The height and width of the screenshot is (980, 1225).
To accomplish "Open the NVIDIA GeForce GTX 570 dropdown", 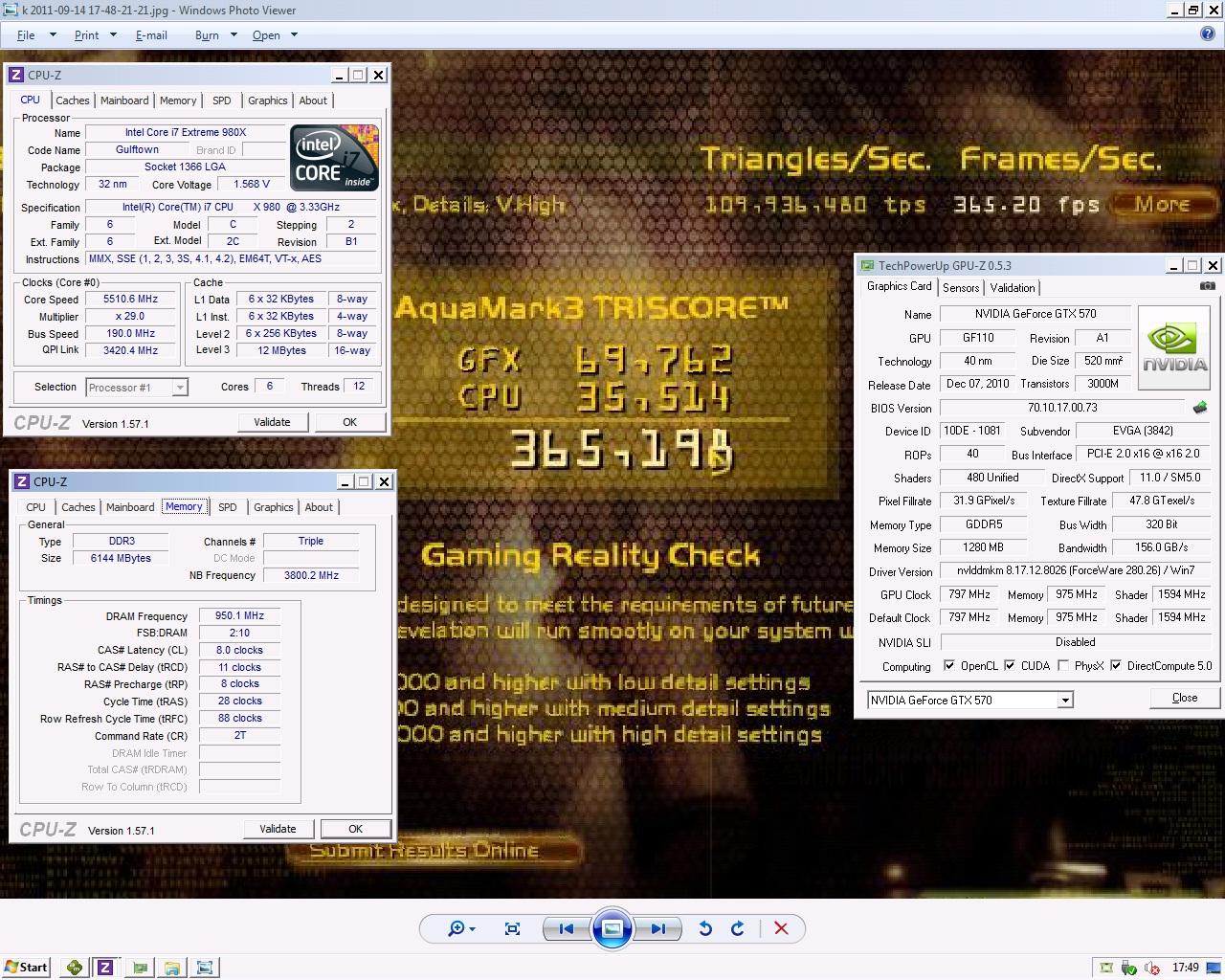I will [1064, 701].
